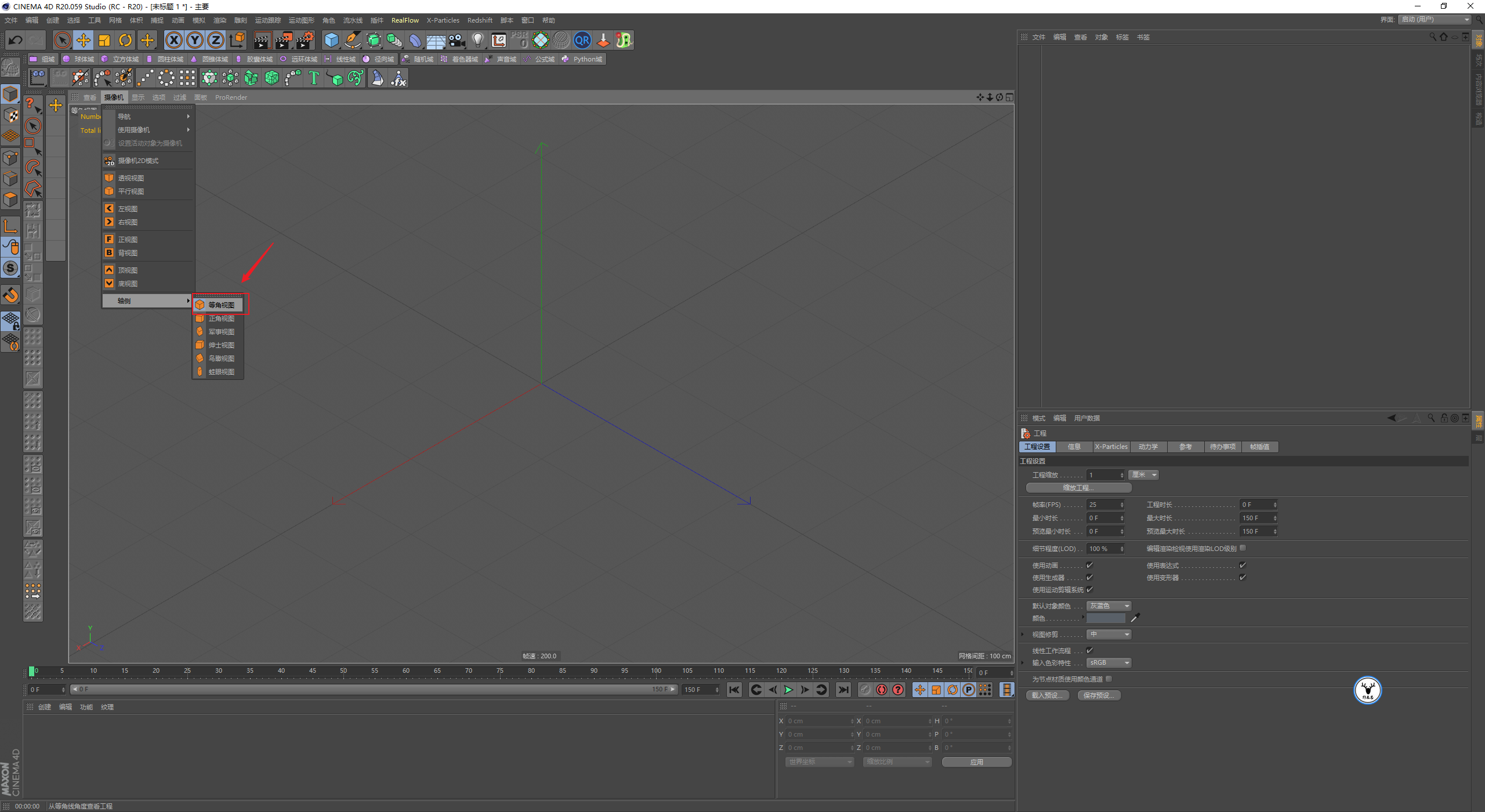1485x812 pixels.
Task: Click the 颜色 color swatch
Action: 1106,618
